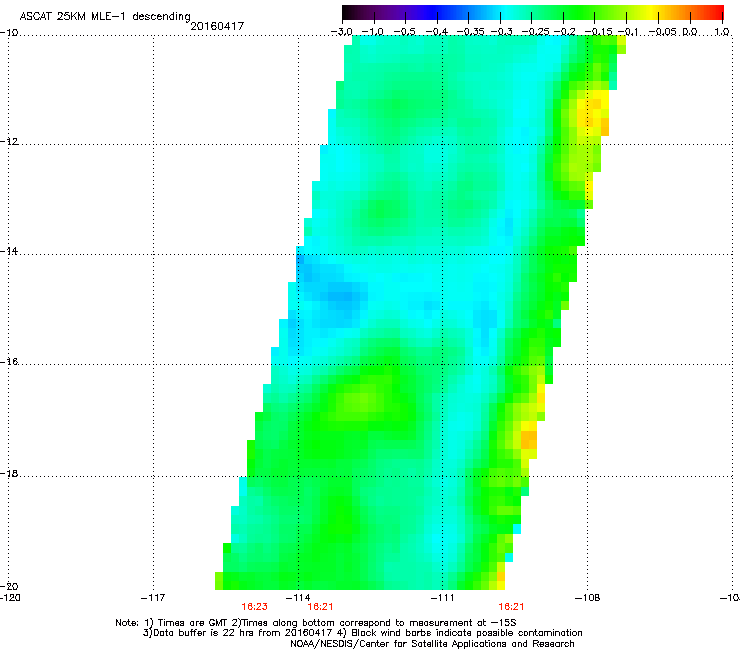Screen dimensions: 740x650
Task: Click the longitude label -114
Action: (298, 598)
